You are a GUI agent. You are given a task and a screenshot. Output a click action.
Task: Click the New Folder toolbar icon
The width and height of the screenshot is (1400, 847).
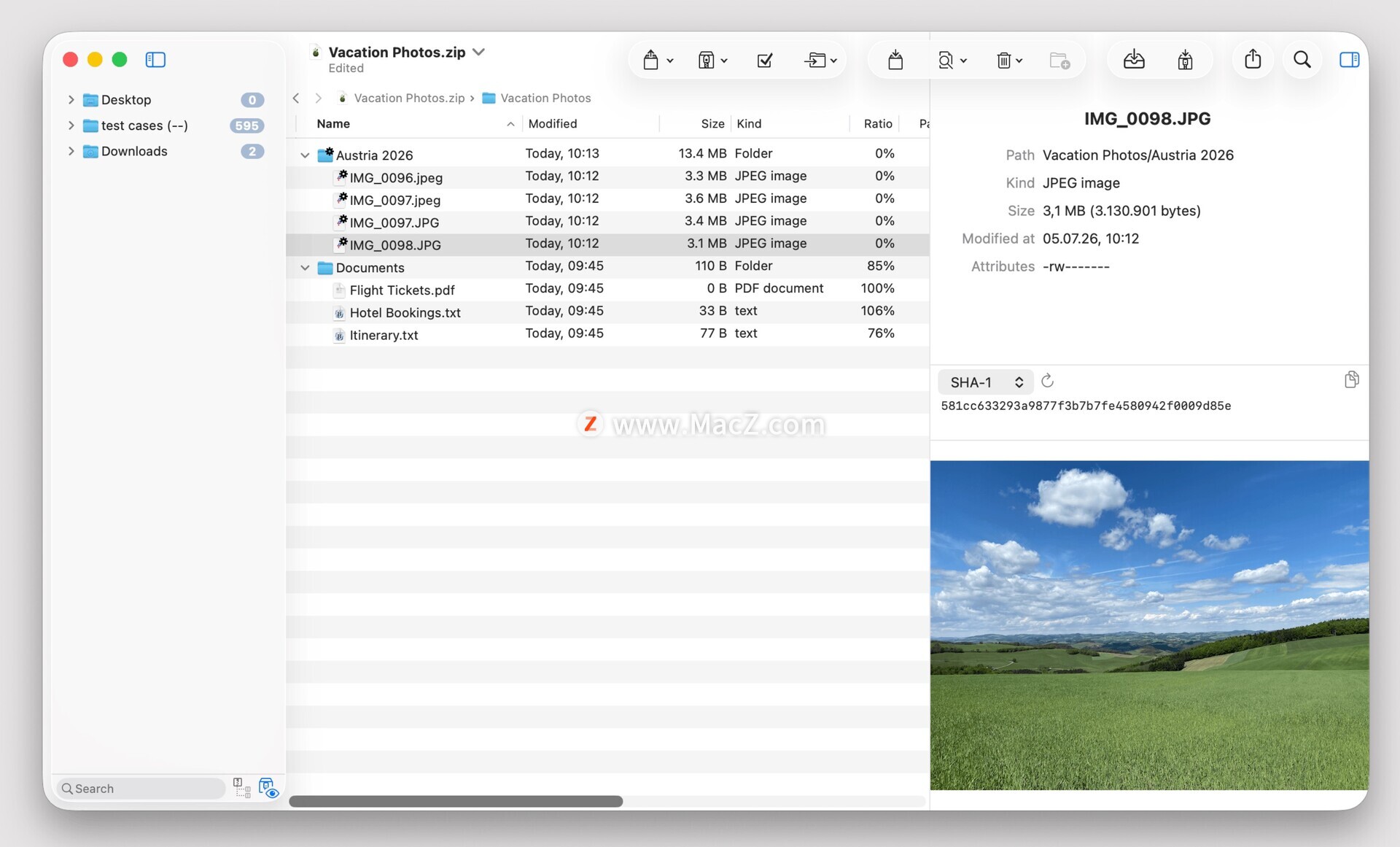(x=1059, y=60)
